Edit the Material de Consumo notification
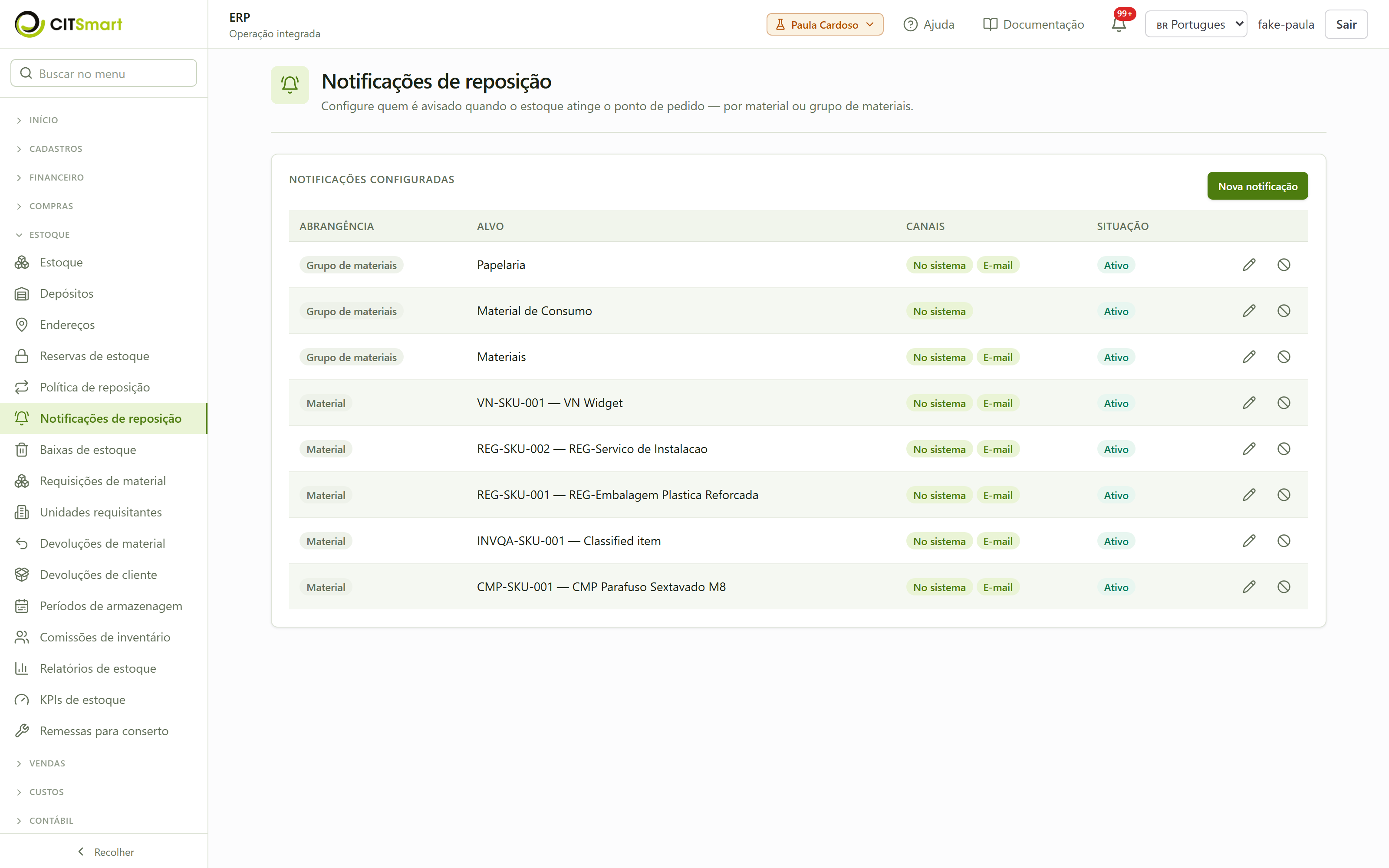The height and width of the screenshot is (868, 1389). tap(1249, 311)
